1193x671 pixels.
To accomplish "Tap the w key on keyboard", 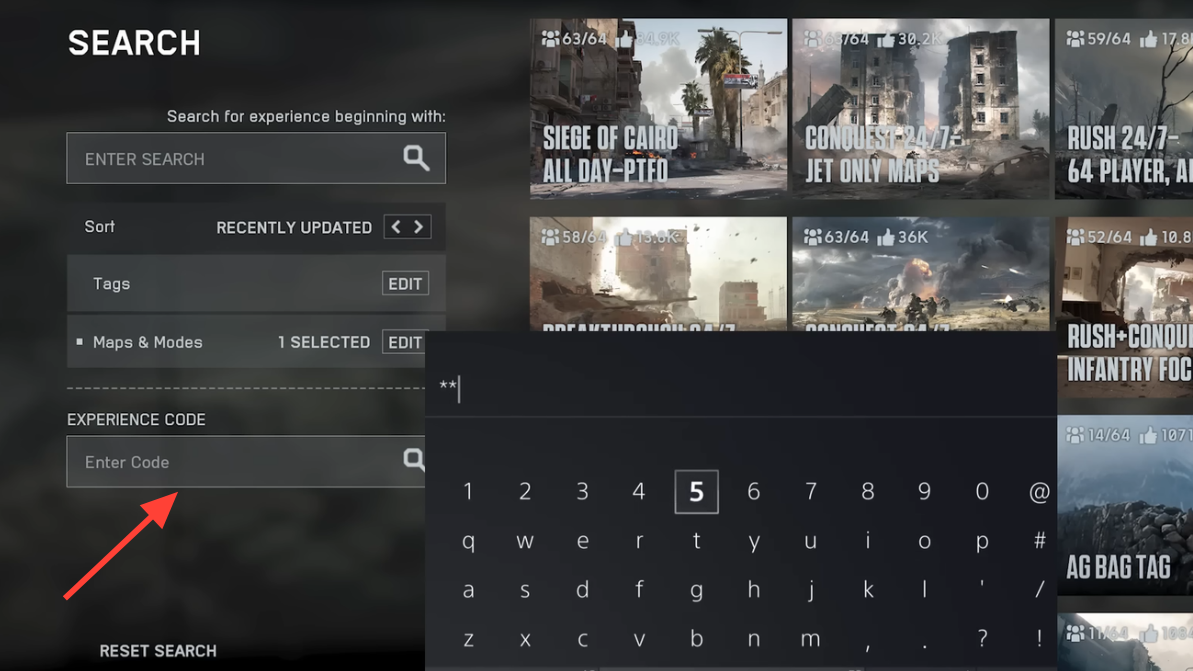I will pyautogui.click(x=525, y=541).
